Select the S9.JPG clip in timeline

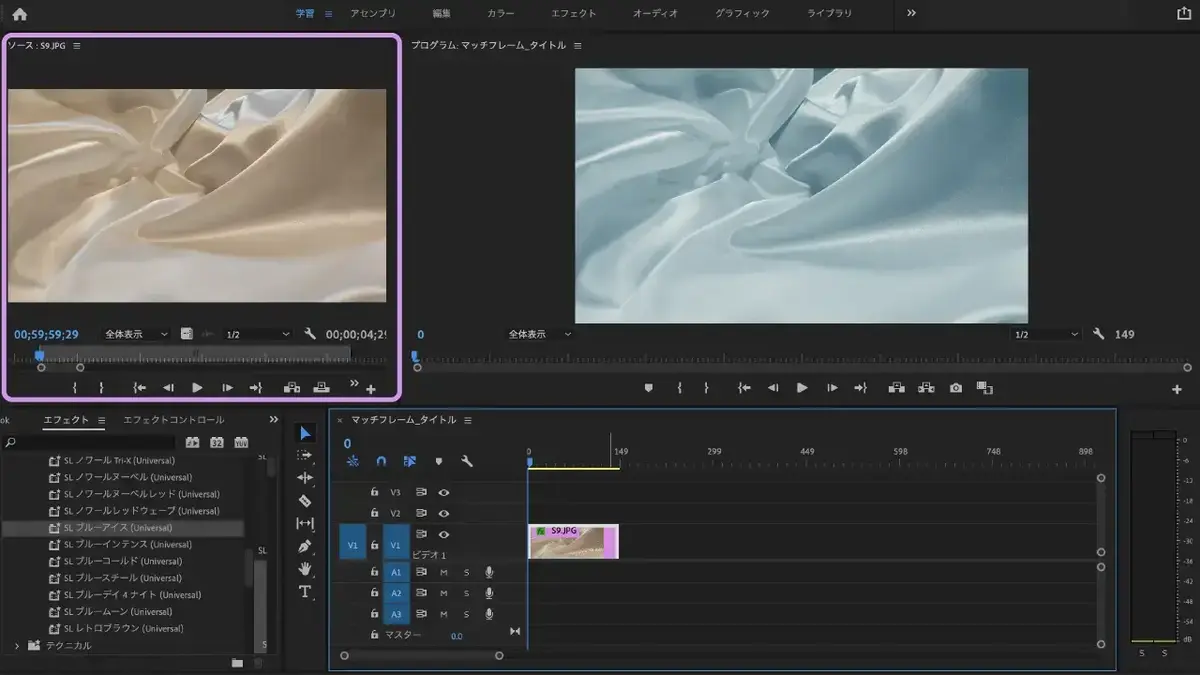(573, 541)
